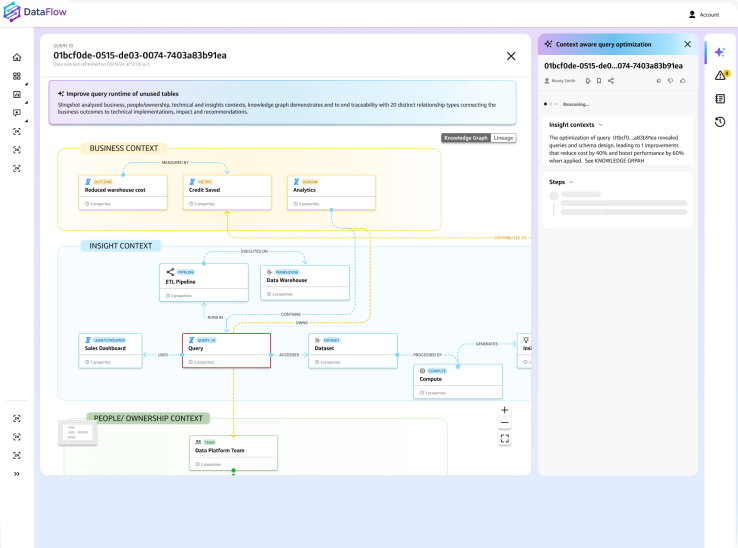The height and width of the screenshot is (548, 738).
Task: Share the query optimization
Action: pos(611,81)
